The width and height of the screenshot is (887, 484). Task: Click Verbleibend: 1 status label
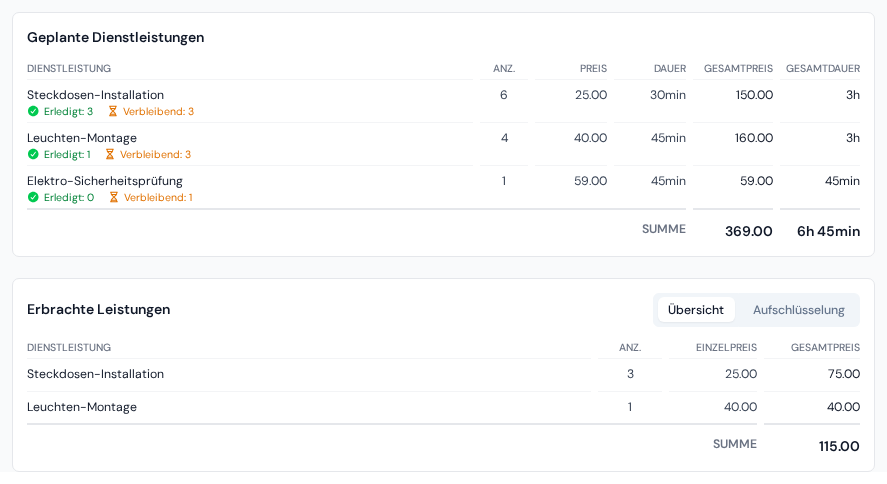point(158,197)
